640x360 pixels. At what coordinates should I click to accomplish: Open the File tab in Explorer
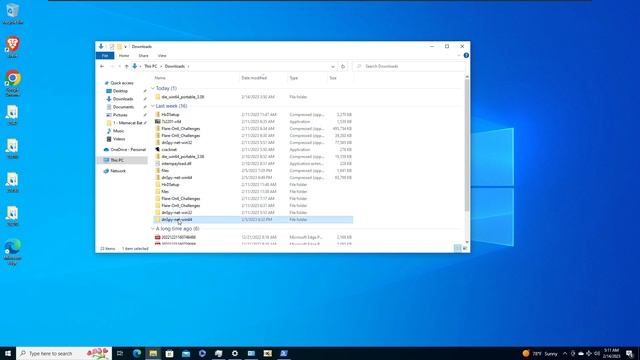pyautogui.click(x=105, y=56)
